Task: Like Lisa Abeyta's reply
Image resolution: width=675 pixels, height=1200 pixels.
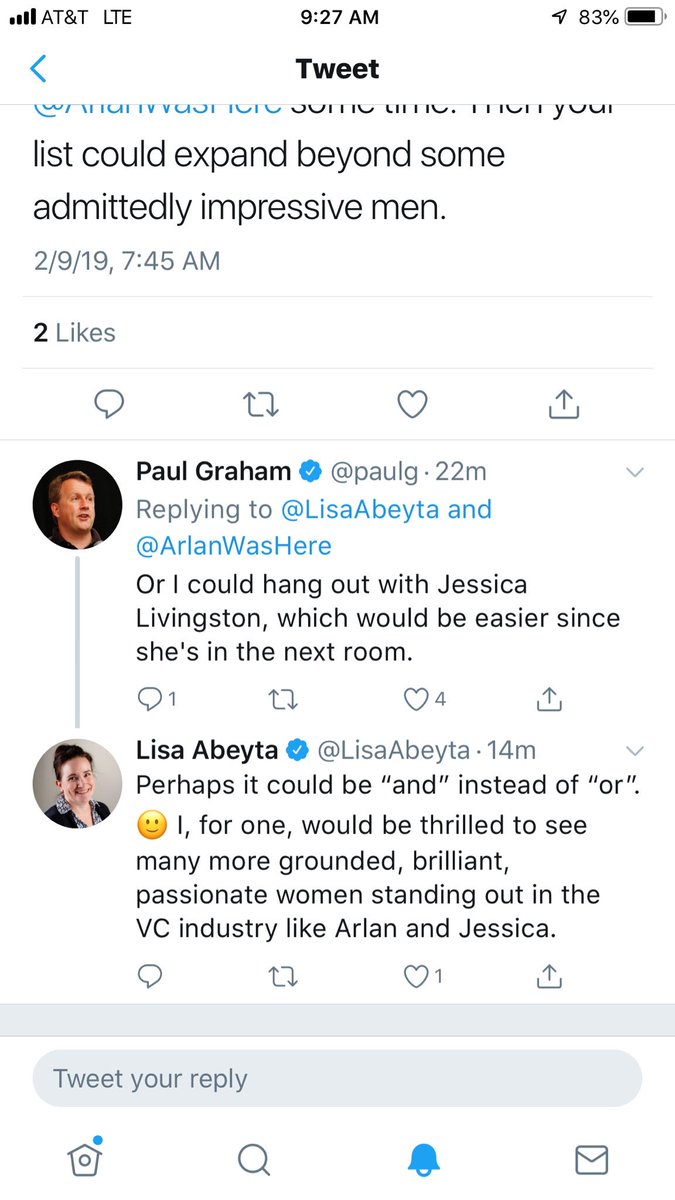Action: pyautogui.click(x=416, y=975)
